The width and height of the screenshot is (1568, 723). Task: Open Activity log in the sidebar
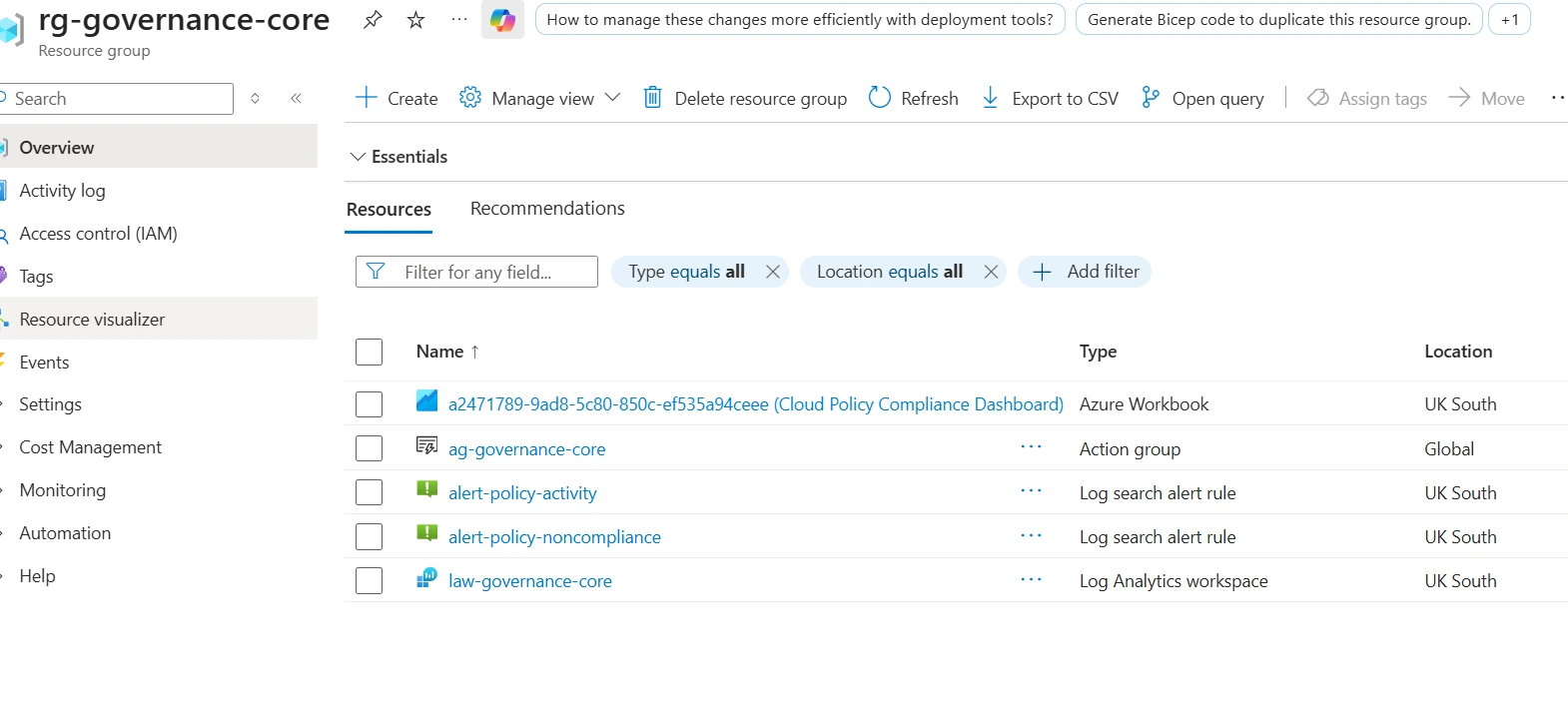159,191
